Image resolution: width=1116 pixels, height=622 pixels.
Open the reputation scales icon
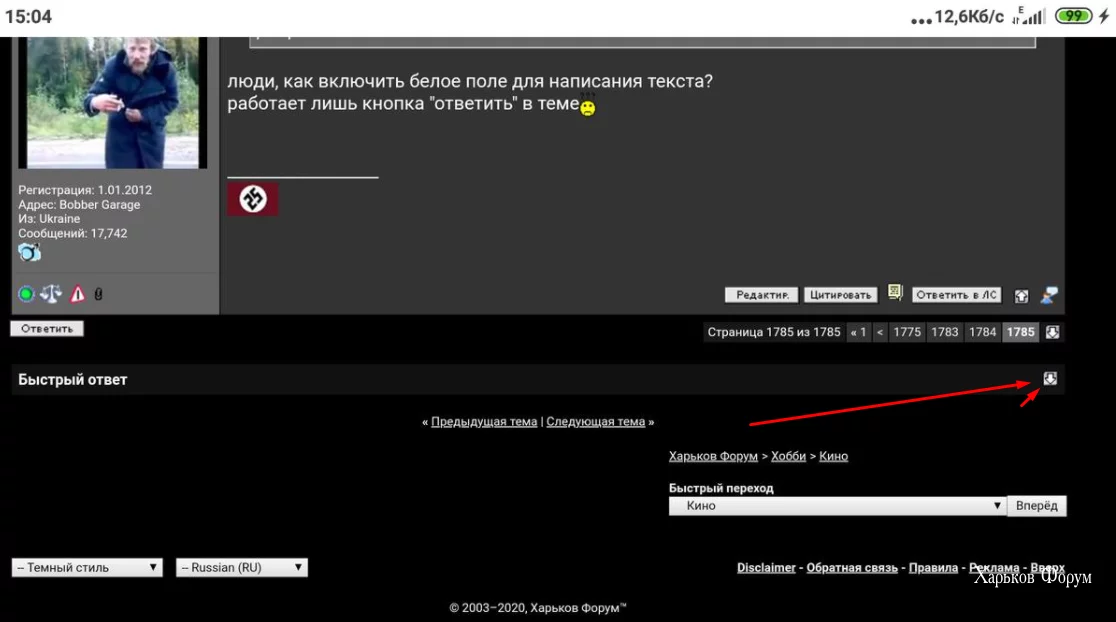pyautogui.click(x=51, y=294)
